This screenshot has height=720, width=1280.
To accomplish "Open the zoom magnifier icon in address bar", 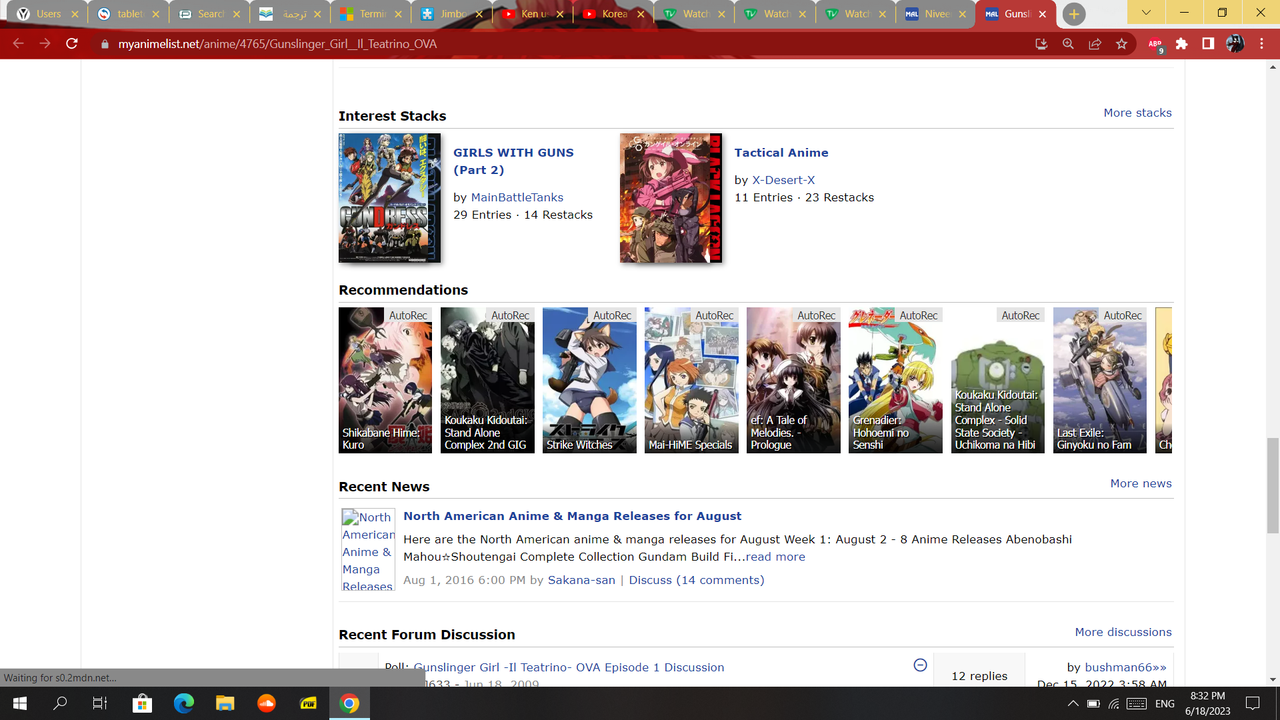I will [x=1068, y=44].
